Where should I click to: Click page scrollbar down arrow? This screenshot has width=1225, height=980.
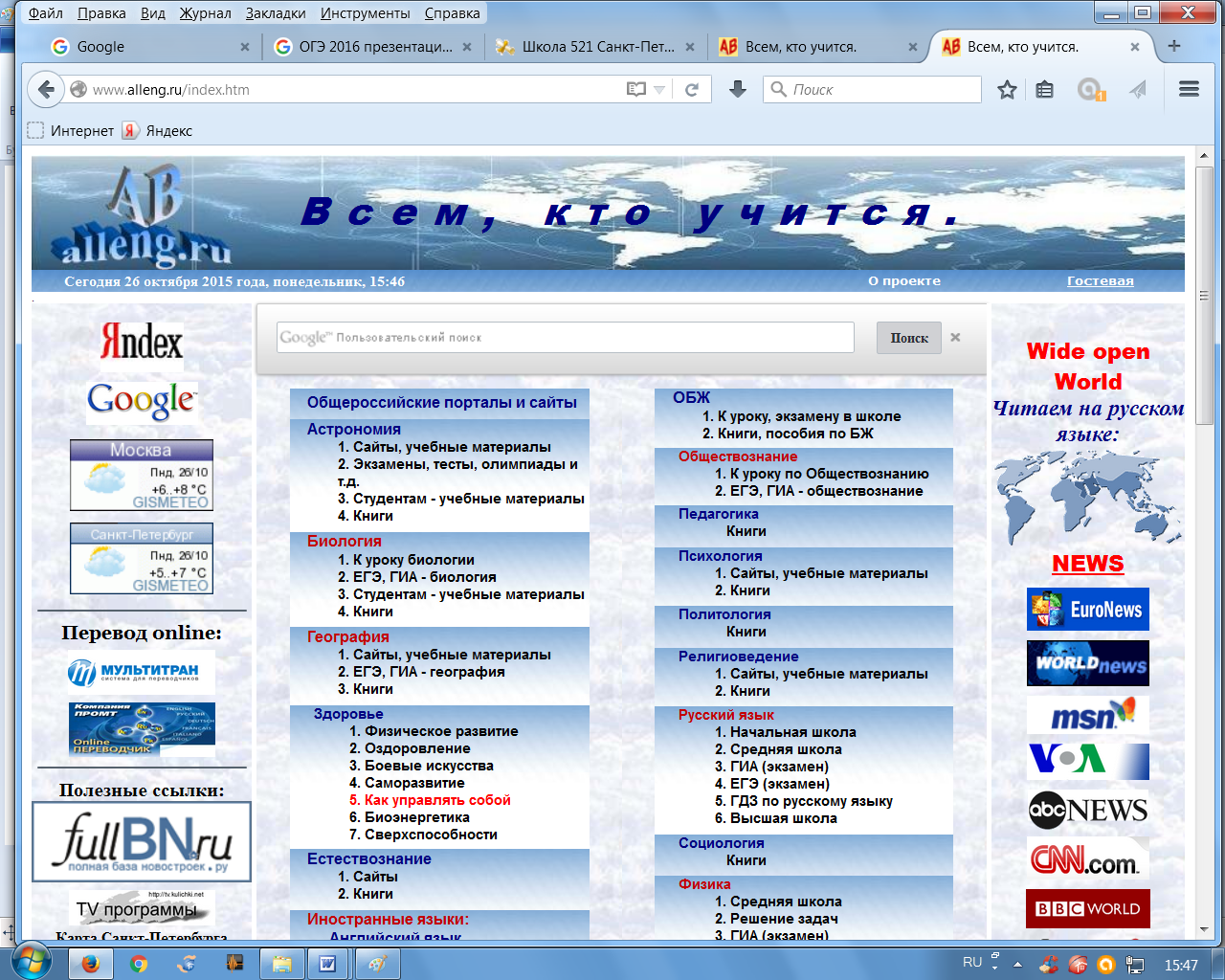[1204, 928]
